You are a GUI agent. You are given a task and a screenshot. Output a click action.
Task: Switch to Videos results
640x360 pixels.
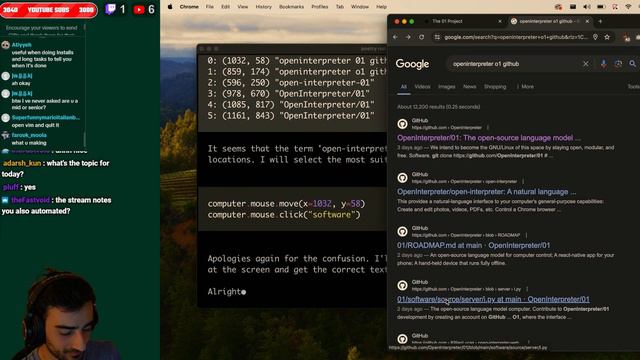pos(422,87)
